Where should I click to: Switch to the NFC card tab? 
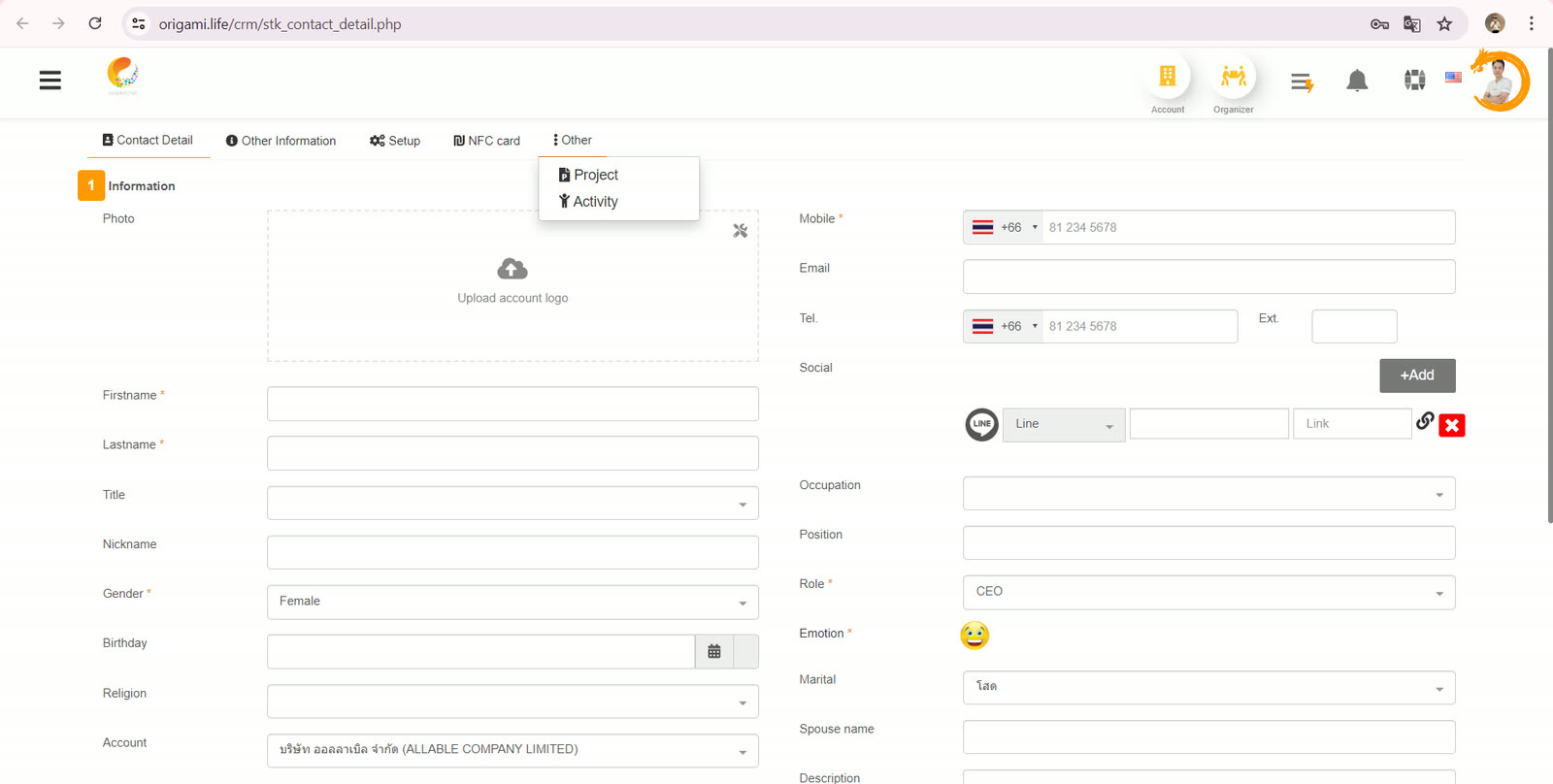click(486, 141)
